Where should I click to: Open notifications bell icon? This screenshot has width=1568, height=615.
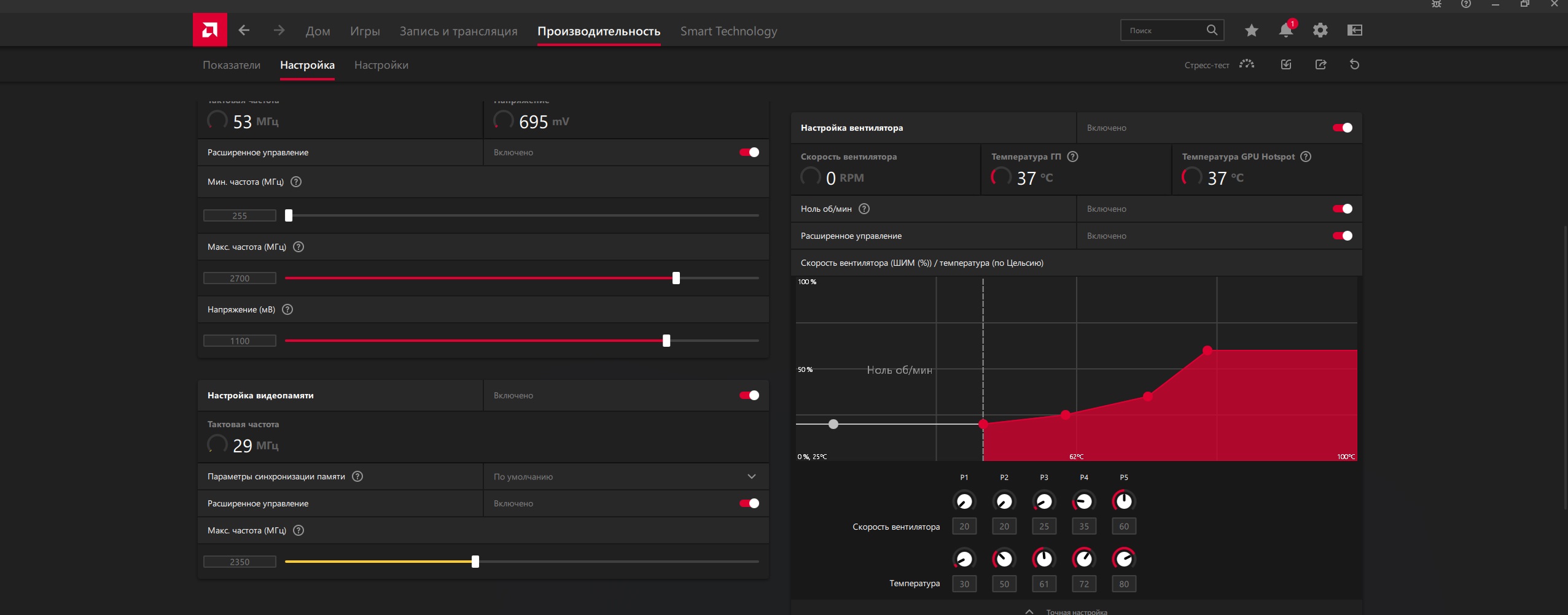(1285, 29)
